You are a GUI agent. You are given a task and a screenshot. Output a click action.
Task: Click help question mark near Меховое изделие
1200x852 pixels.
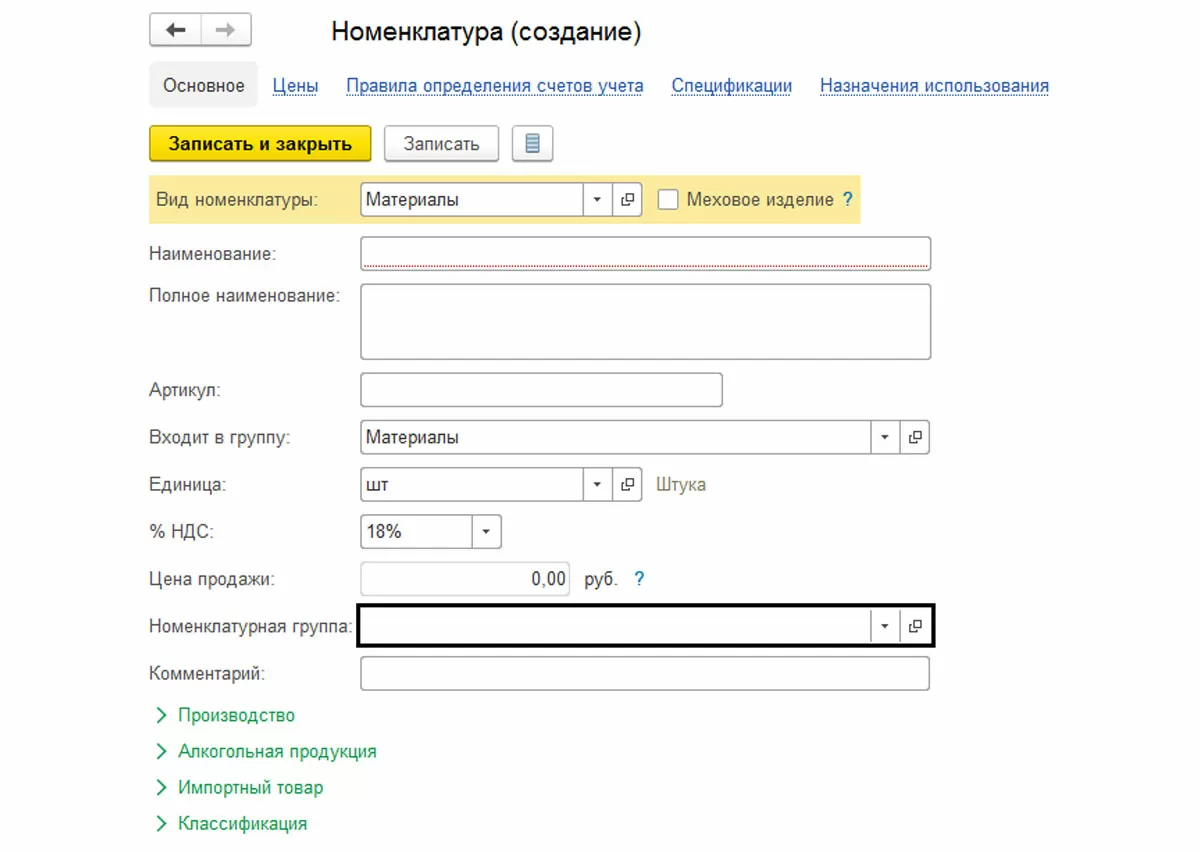coord(848,200)
